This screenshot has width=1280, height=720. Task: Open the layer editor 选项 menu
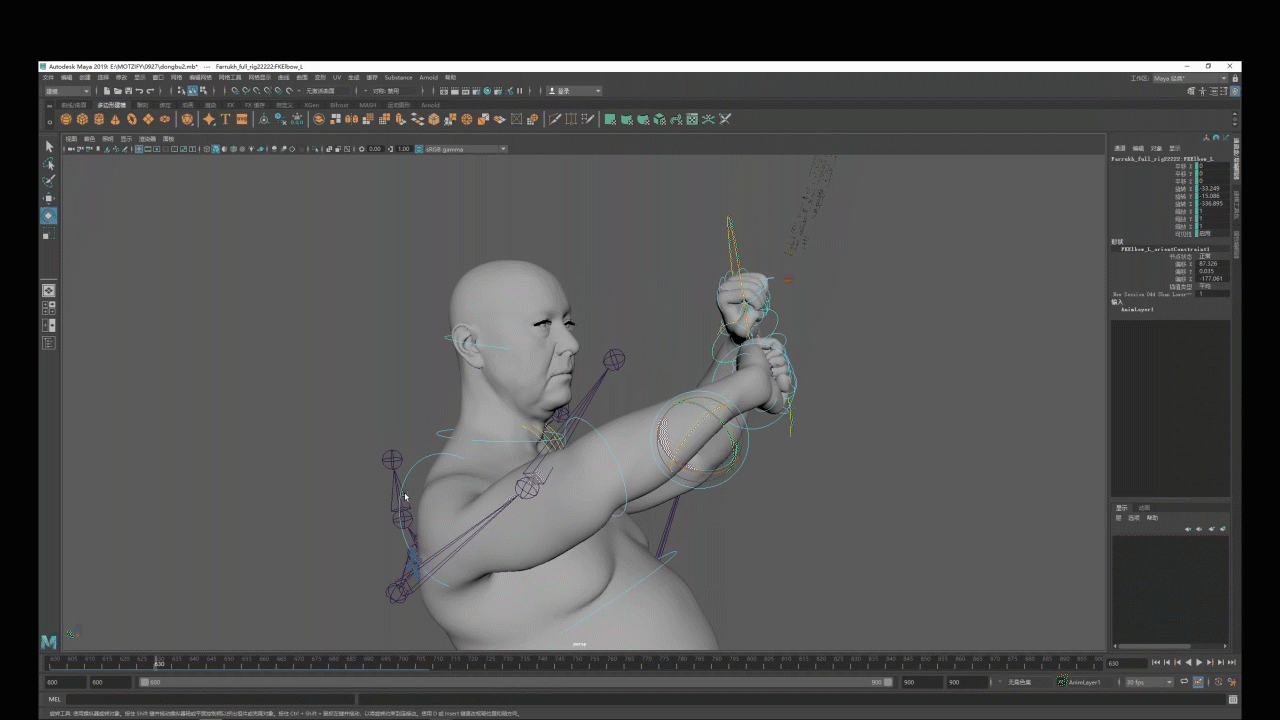point(1134,518)
